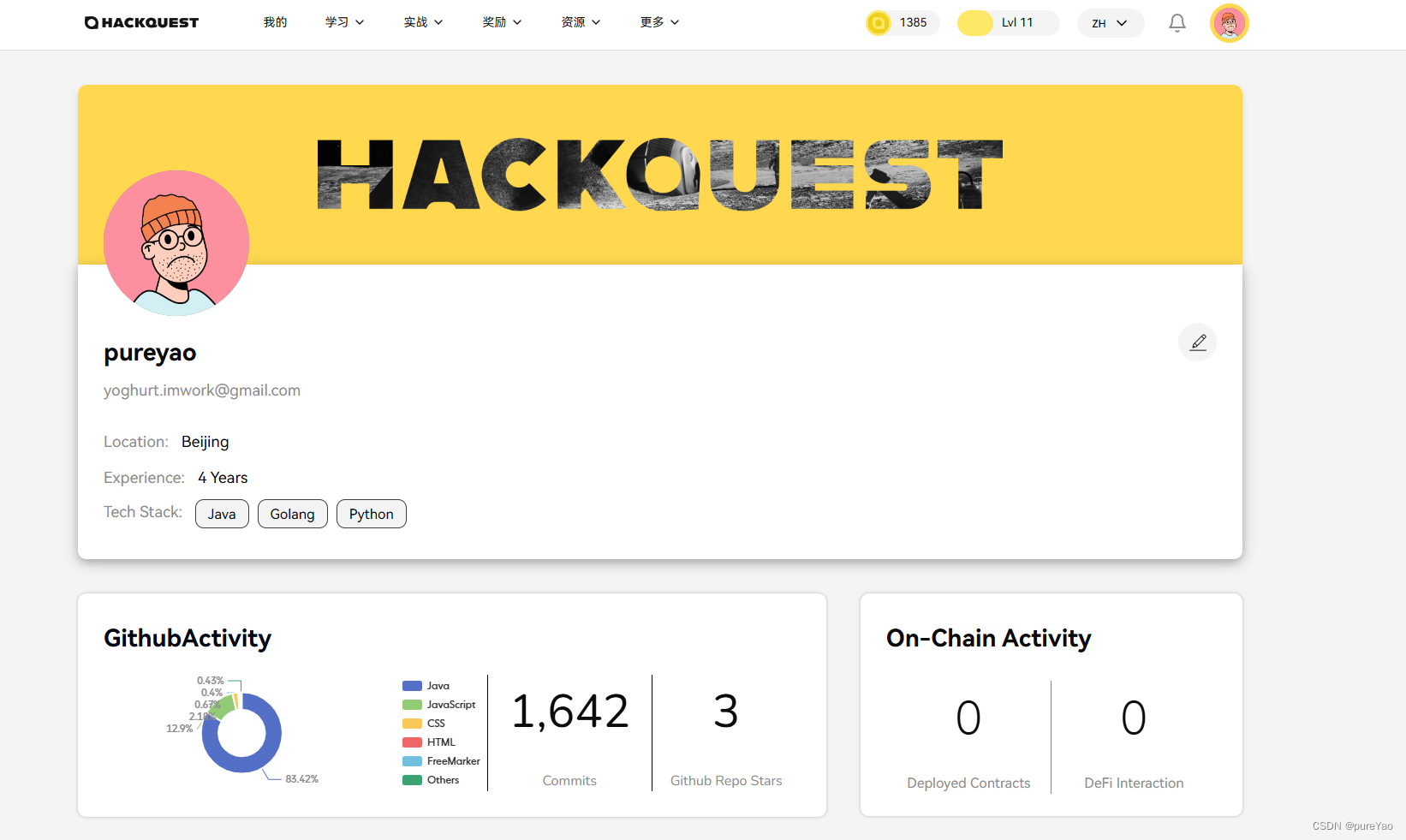The width and height of the screenshot is (1406, 840).
Task: Click the Others dark-green legend swatch
Action: (x=412, y=780)
